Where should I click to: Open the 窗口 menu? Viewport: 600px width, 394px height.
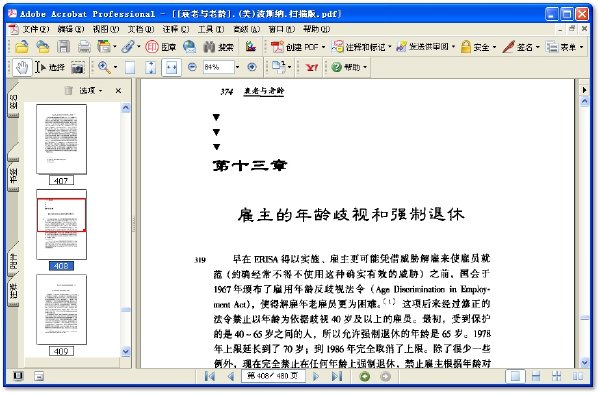coord(282,29)
